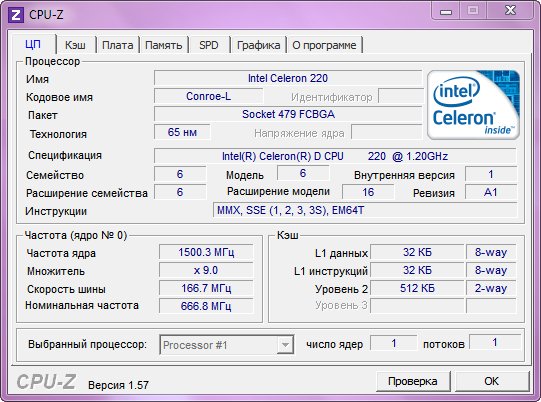Switch to the Кэш tab
541x402 pixels.
pyautogui.click(x=75, y=45)
